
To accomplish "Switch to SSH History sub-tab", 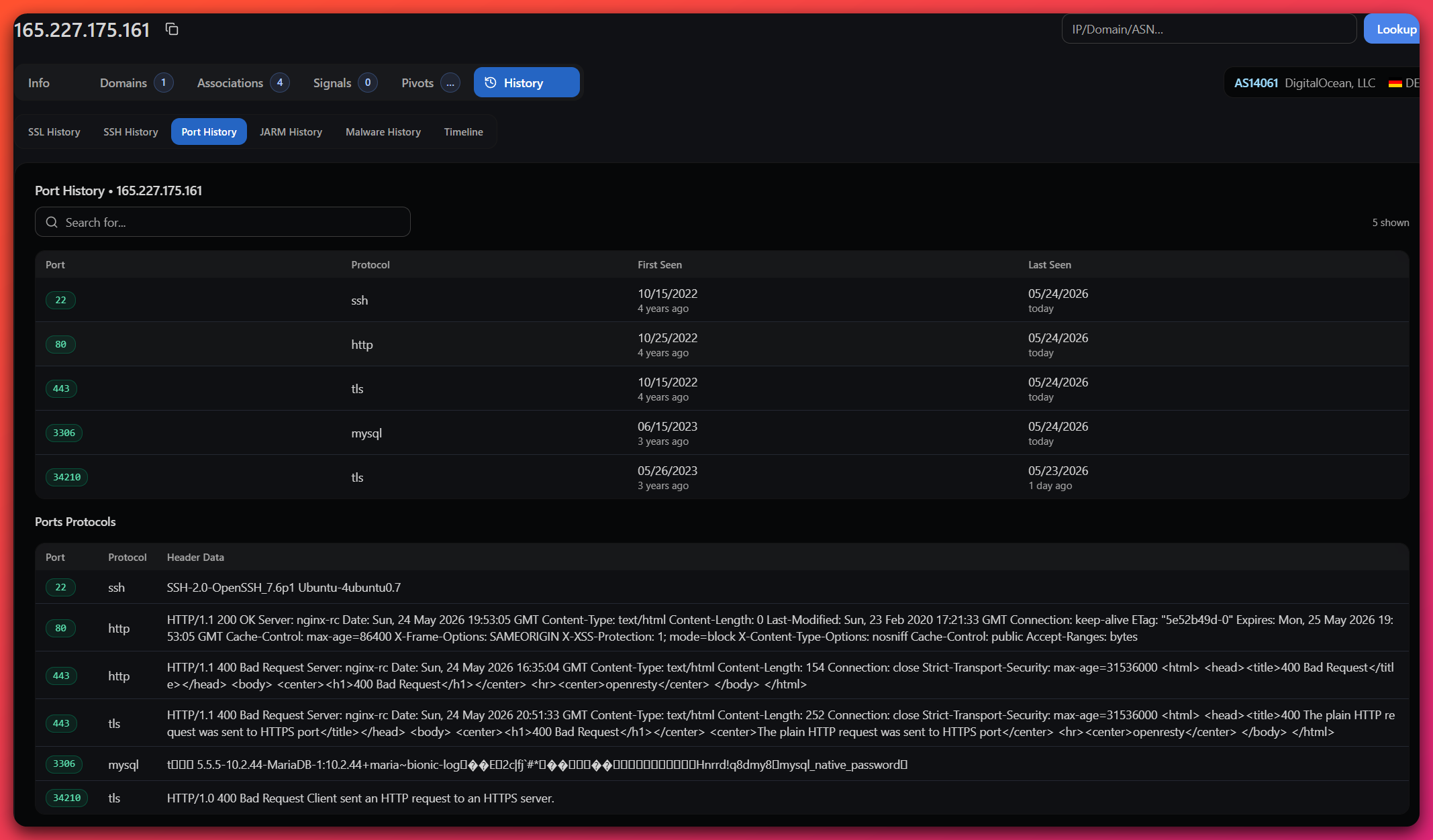I will click(x=131, y=132).
